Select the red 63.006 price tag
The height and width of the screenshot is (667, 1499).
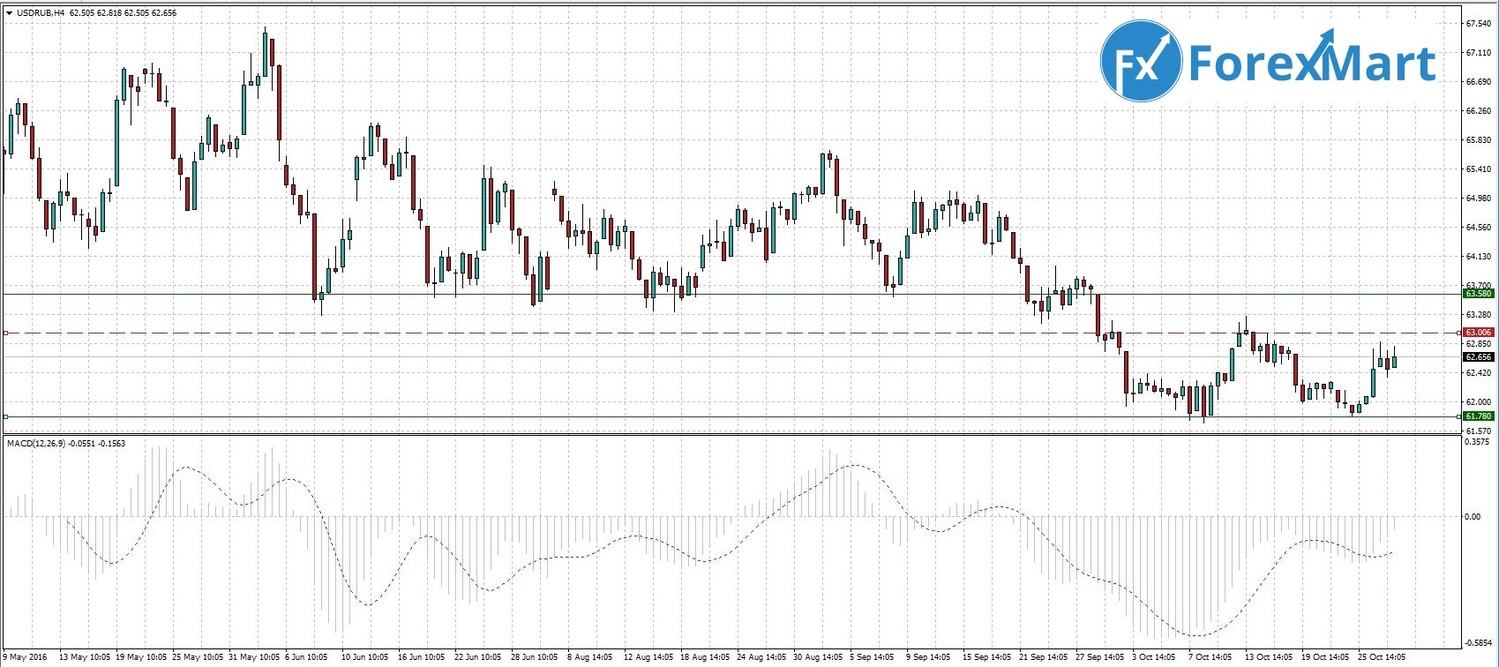[x=1478, y=332]
